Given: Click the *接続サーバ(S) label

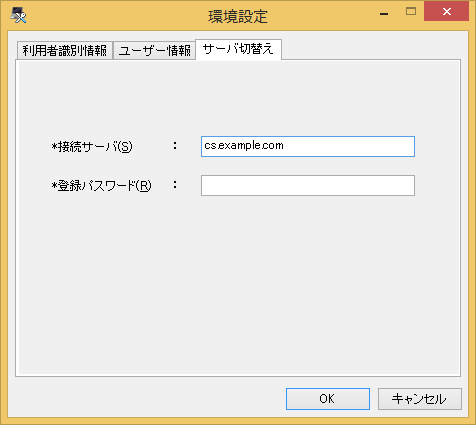Looking at the screenshot, I should pyautogui.click(x=92, y=147).
